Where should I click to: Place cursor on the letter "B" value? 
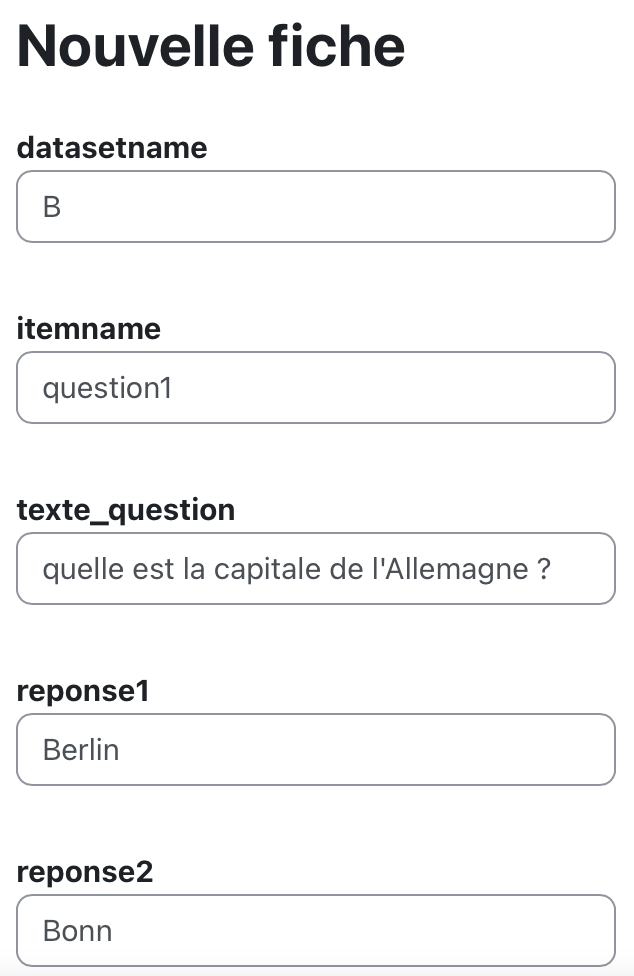coord(52,208)
